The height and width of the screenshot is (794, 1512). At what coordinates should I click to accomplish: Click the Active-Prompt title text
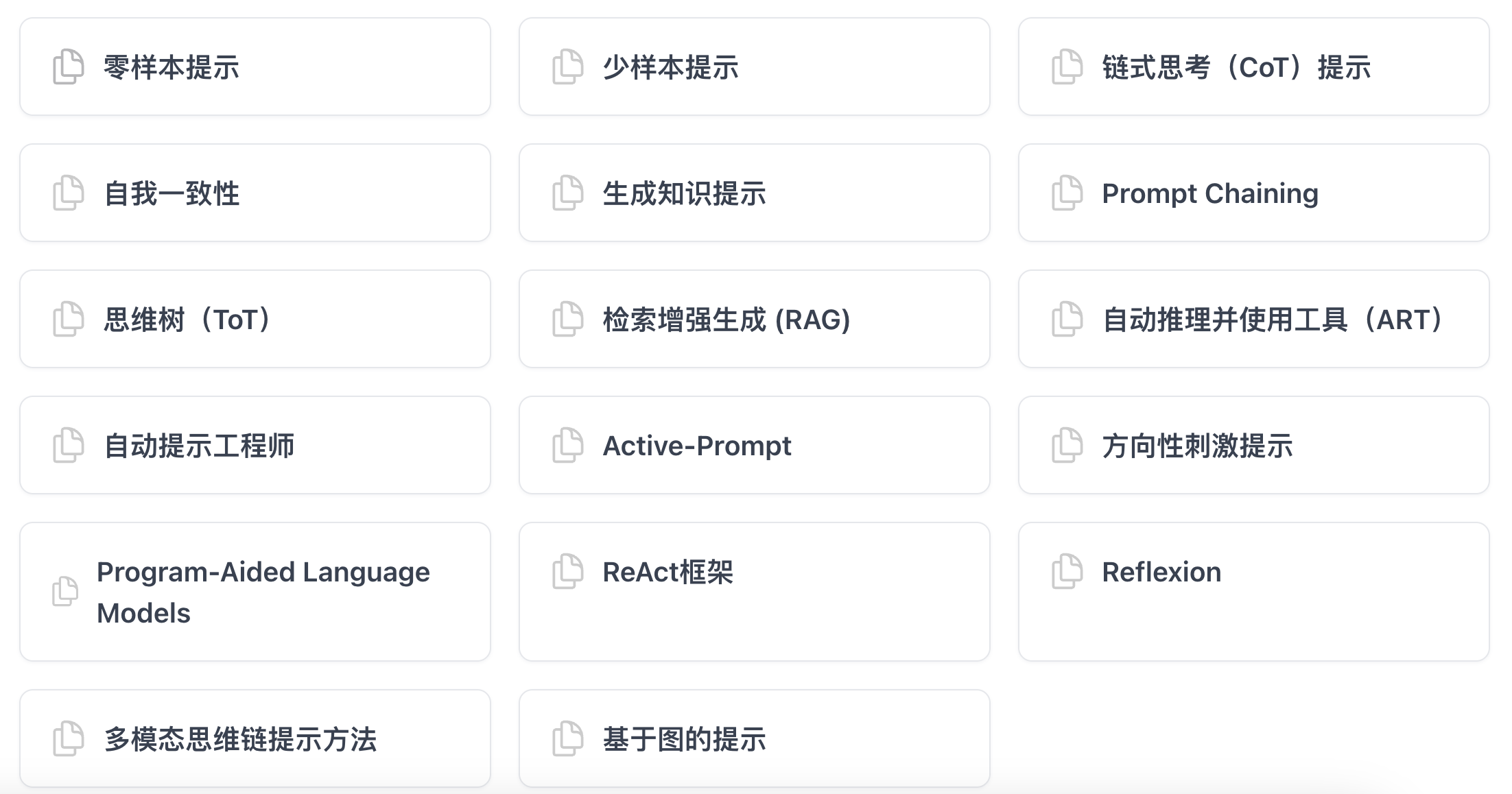click(696, 446)
